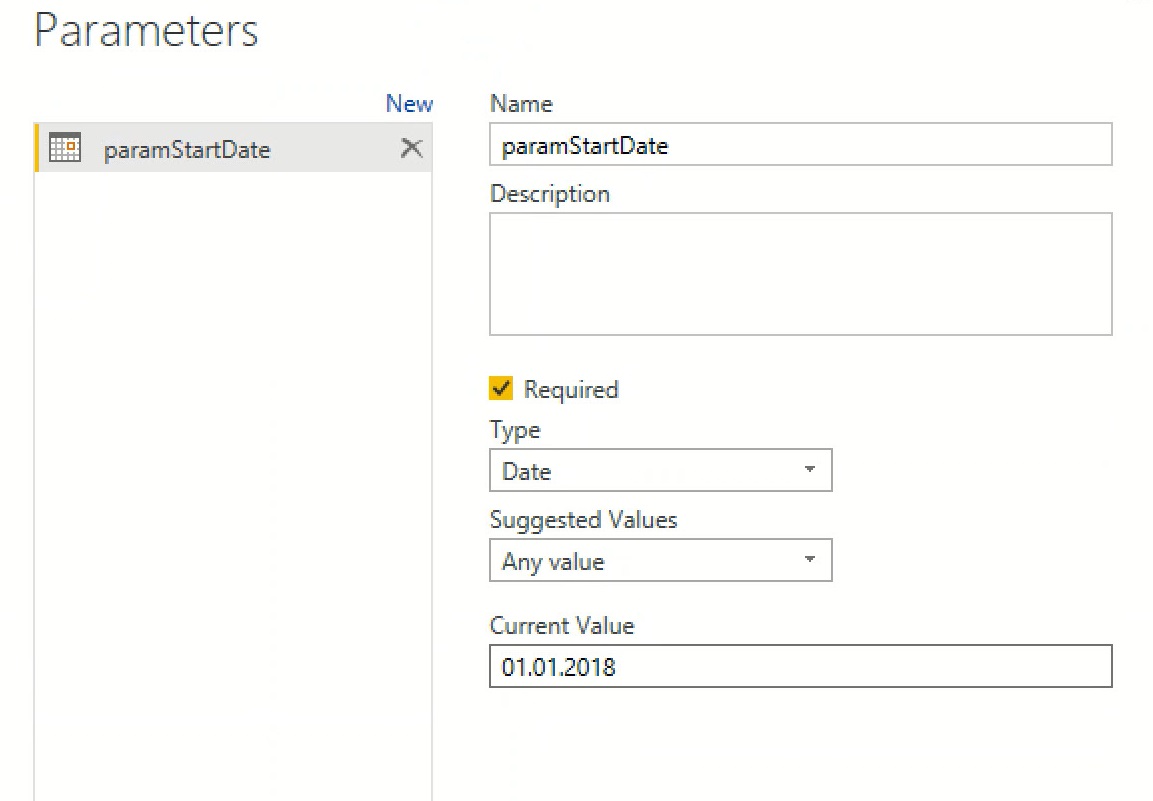Click the checkmark inside the Required box

point(500,388)
